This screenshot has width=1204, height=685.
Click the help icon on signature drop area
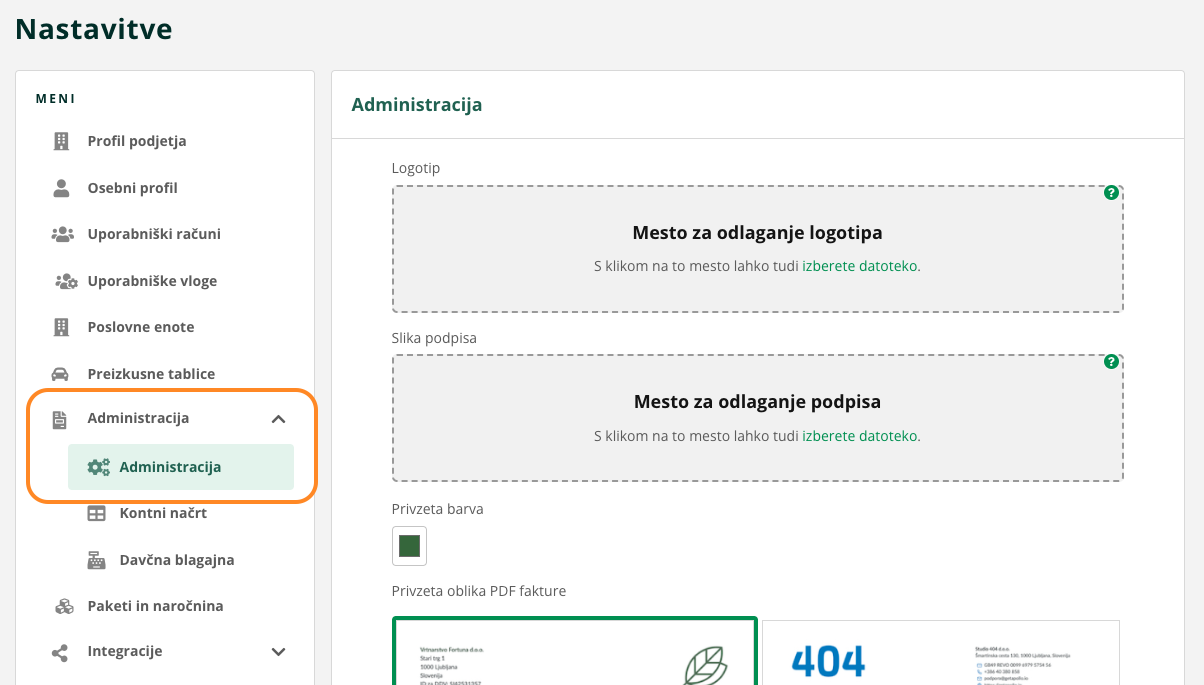click(1111, 362)
